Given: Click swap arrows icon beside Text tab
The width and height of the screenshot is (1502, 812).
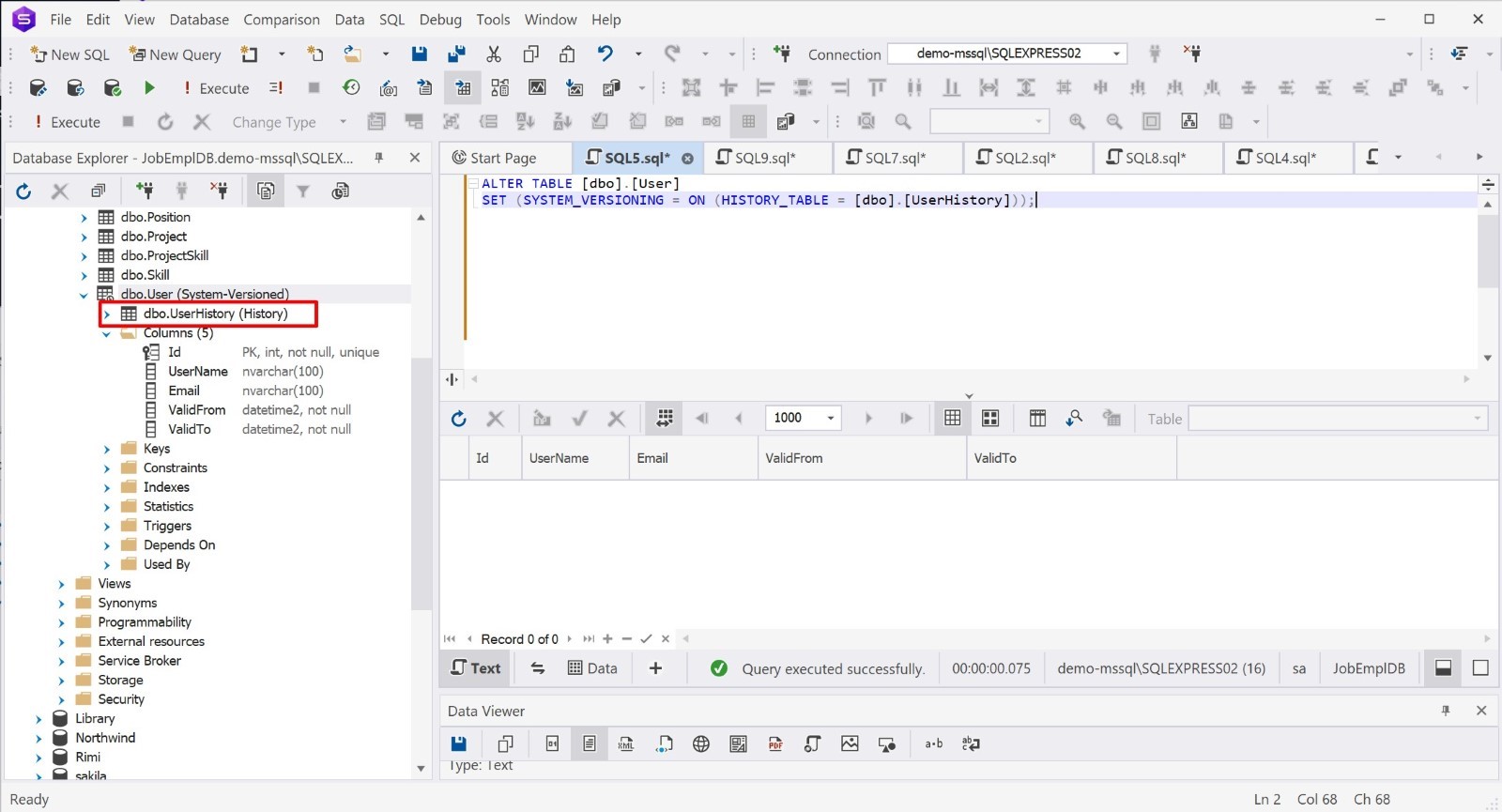Looking at the screenshot, I should 538,668.
